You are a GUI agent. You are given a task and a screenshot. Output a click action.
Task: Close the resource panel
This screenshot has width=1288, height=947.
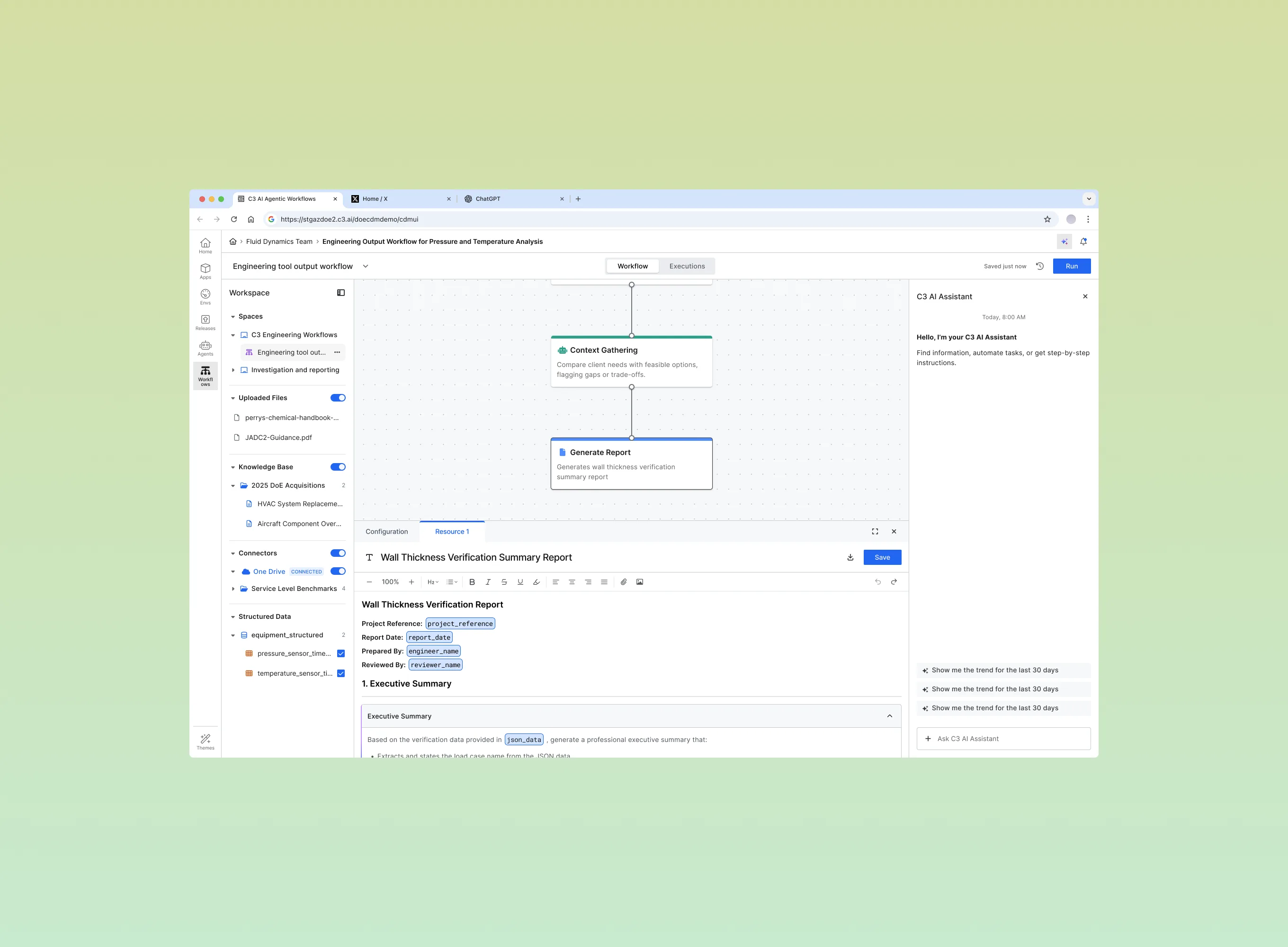[x=894, y=531]
